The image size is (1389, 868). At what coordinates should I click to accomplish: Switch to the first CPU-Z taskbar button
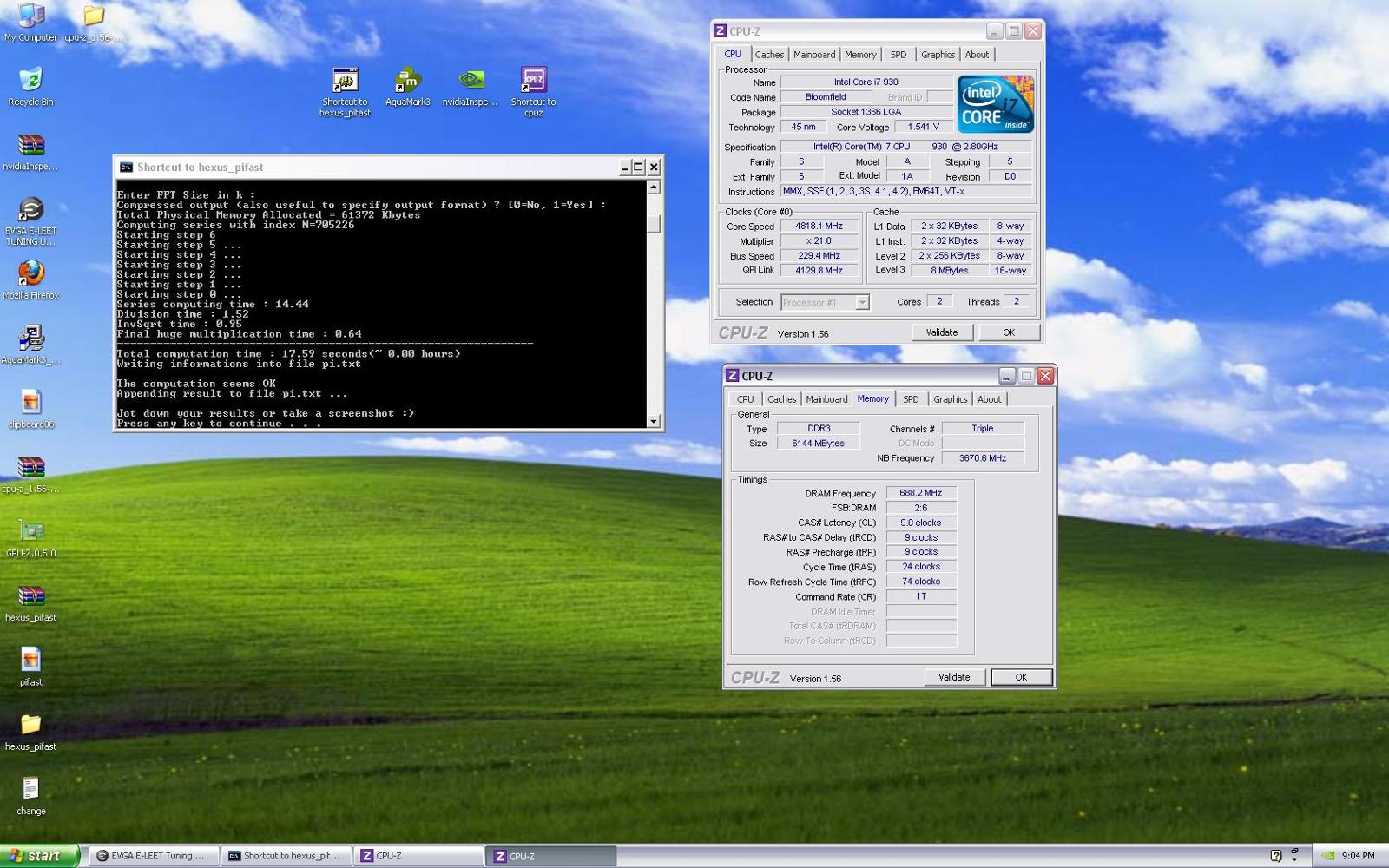pos(419,855)
